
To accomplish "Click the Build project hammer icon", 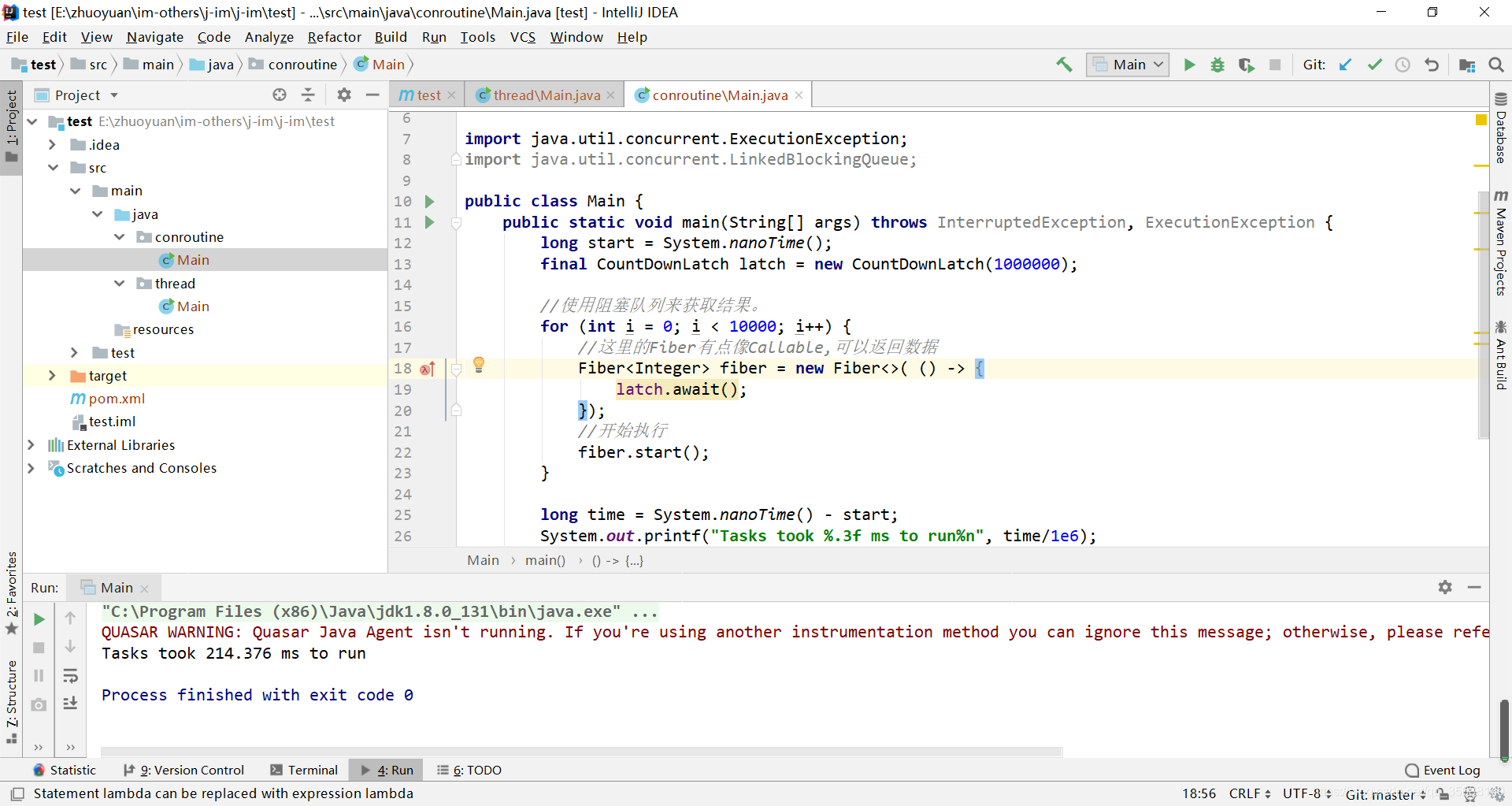I will [x=1064, y=65].
